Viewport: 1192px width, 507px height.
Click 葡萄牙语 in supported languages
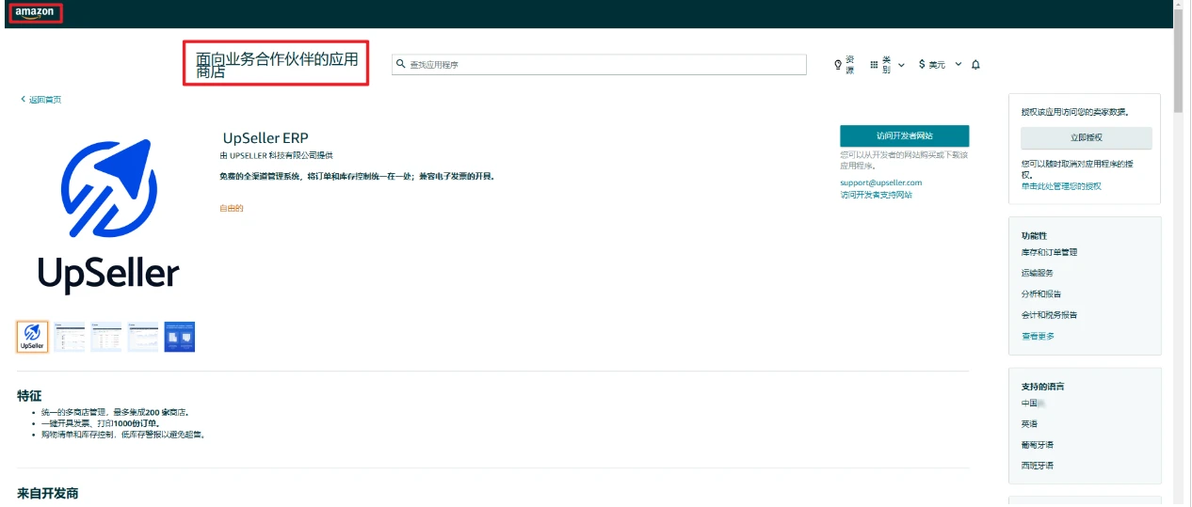[x=1037, y=444]
